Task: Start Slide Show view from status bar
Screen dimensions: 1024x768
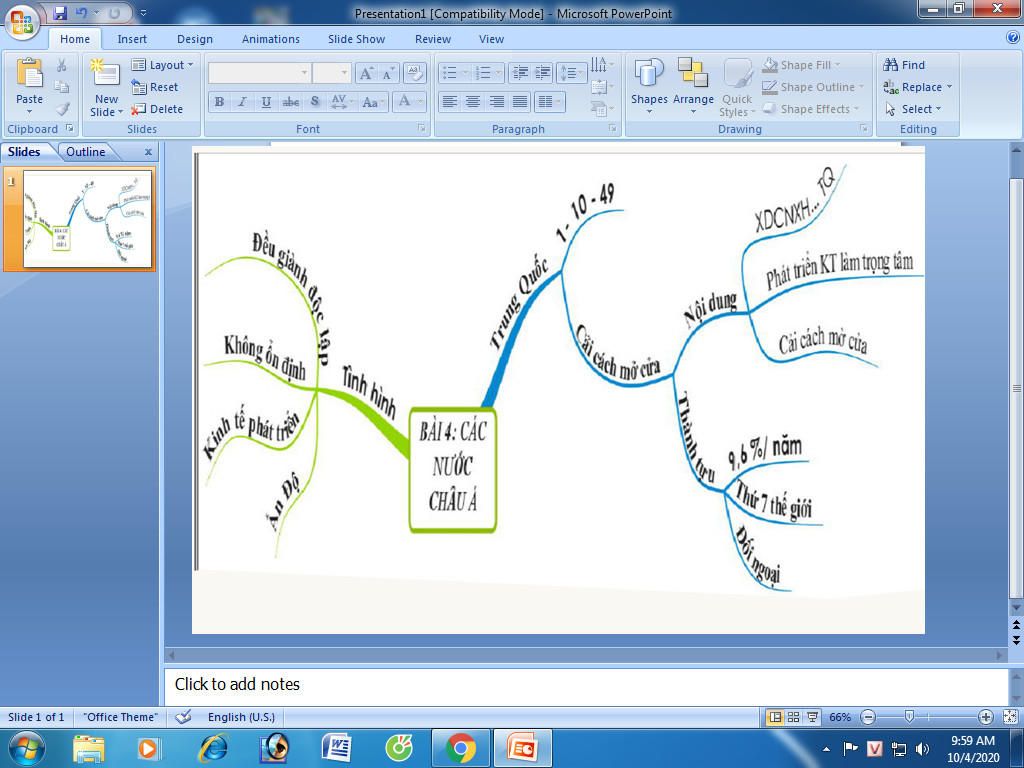Action: click(x=812, y=717)
